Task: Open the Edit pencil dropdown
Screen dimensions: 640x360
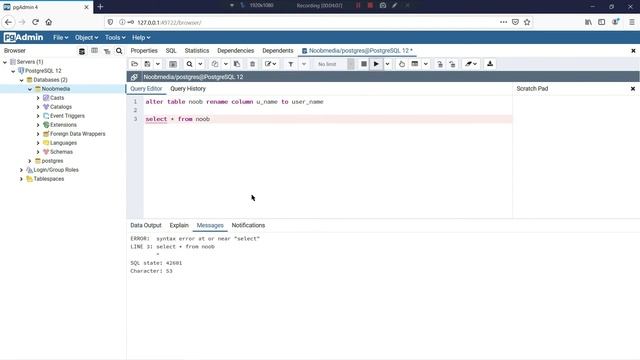Action: pyautogui.click(x=270, y=64)
